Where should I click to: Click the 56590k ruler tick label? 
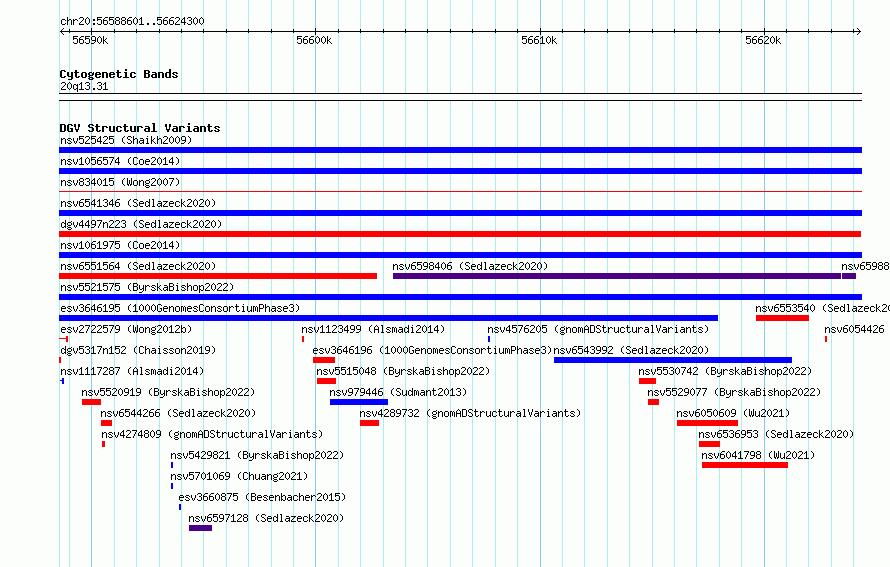click(90, 40)
